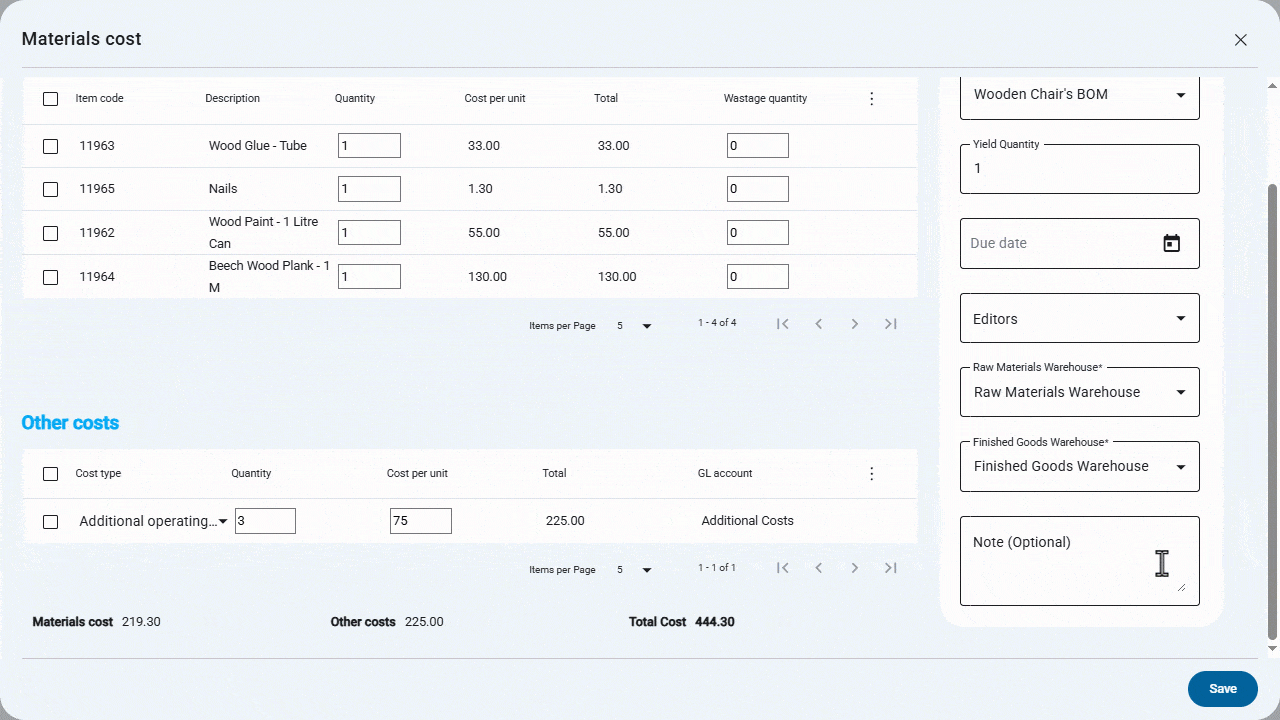The width and height of the screenshot is (1280, 720).
Task: Go to Other costs previous page
Action: [x=818, y=568]
